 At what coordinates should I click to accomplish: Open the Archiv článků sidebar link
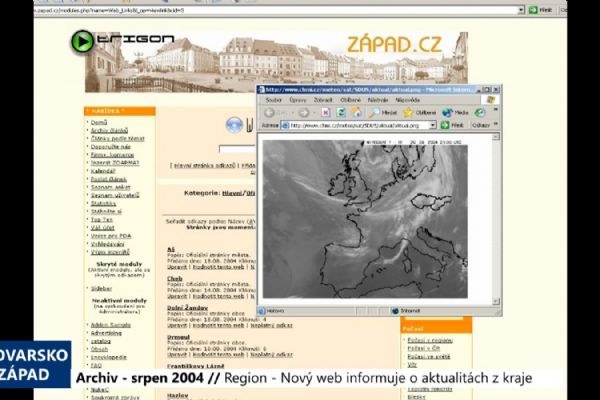tap(109, 131)
